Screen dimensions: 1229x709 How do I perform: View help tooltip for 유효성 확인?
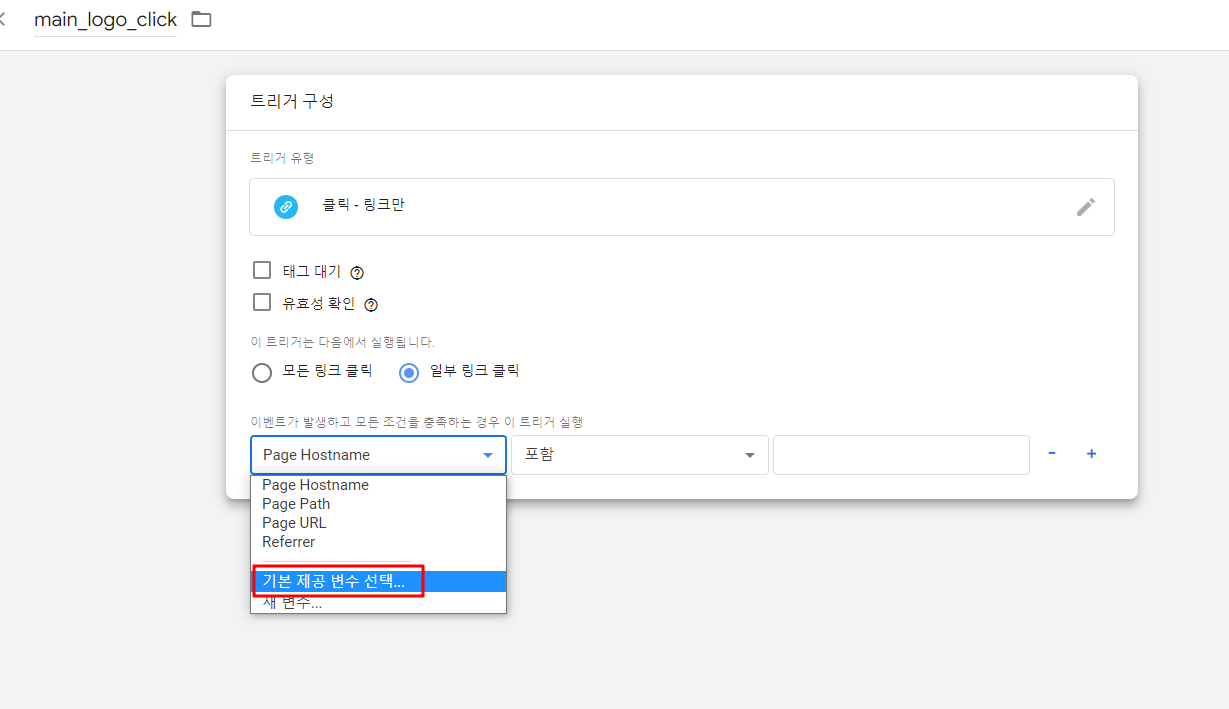(x=370, y=304)
